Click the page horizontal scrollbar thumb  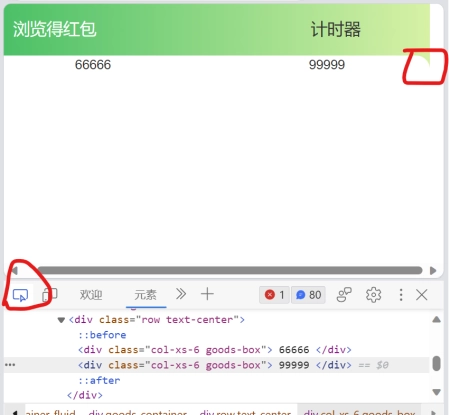230,270
